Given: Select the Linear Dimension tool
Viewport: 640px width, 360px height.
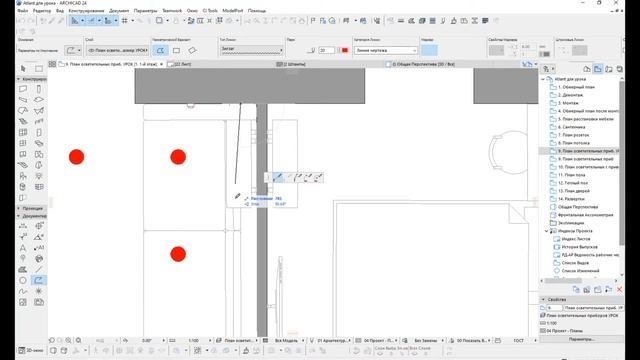Looking at the screenshot, I should (x=23, y=226).
